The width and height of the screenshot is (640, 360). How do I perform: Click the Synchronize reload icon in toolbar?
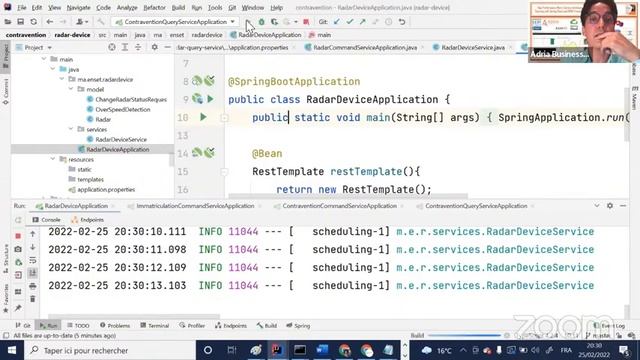33,22
